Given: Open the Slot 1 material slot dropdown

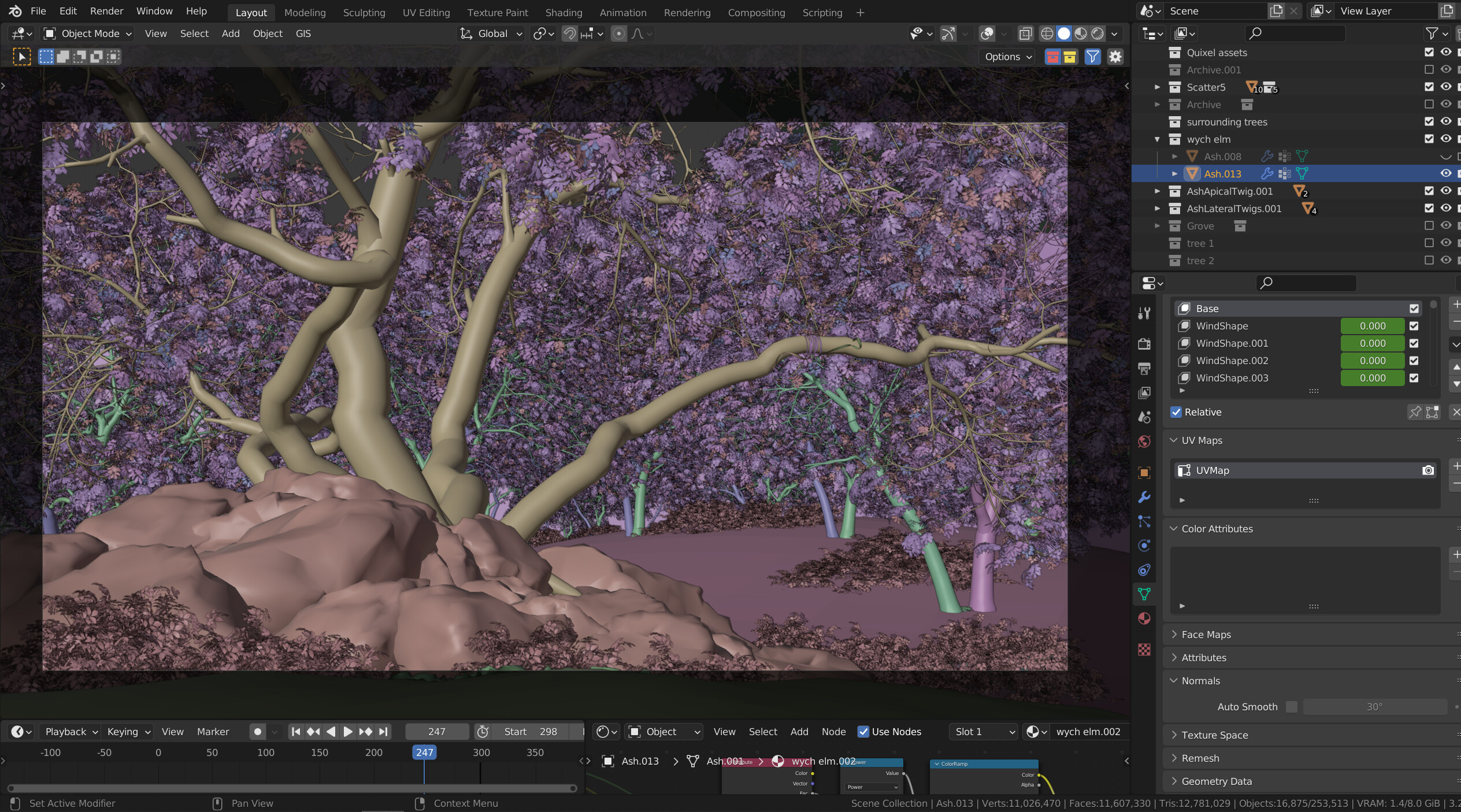Looking at the screenshot, I should coord(984,732).
